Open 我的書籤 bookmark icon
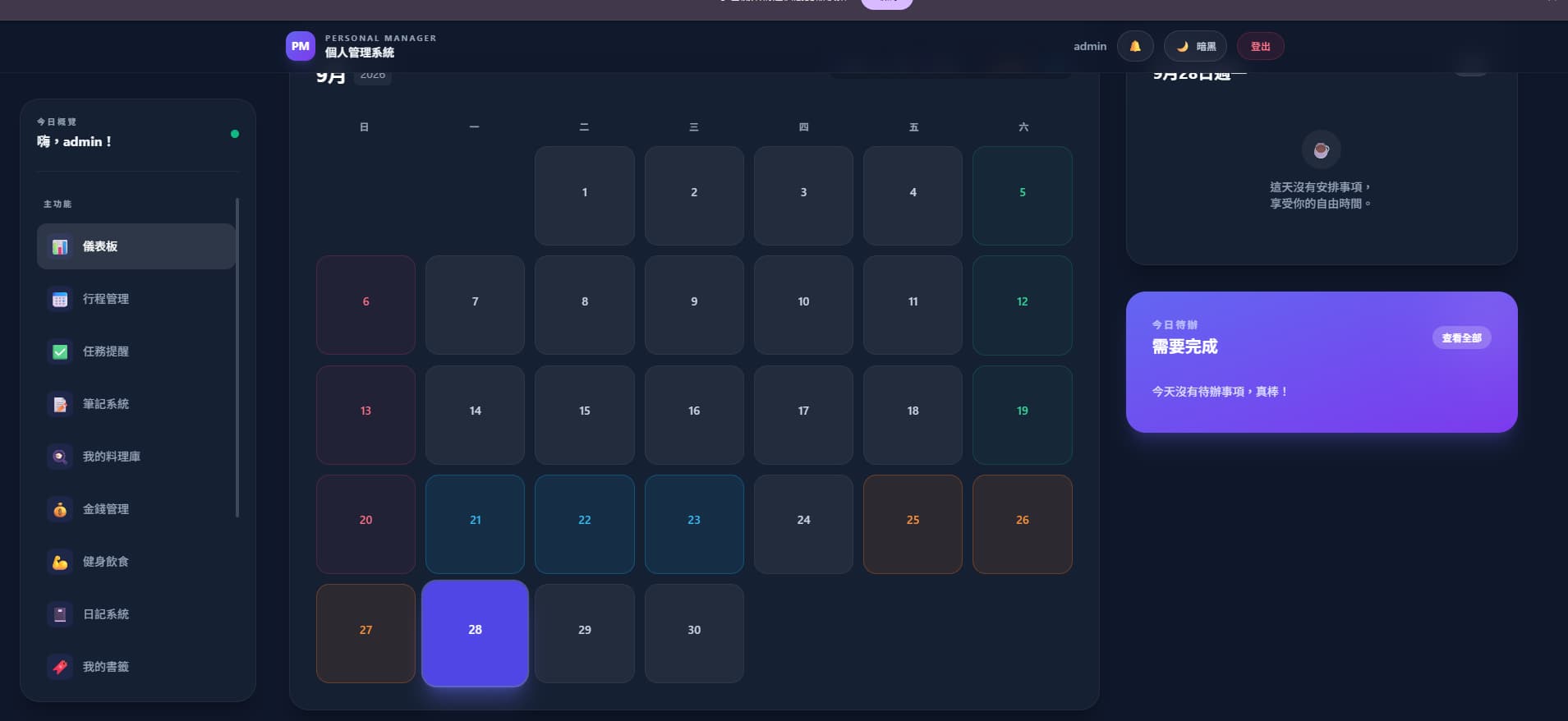The image size is (1568, 721). coord(60,667)
